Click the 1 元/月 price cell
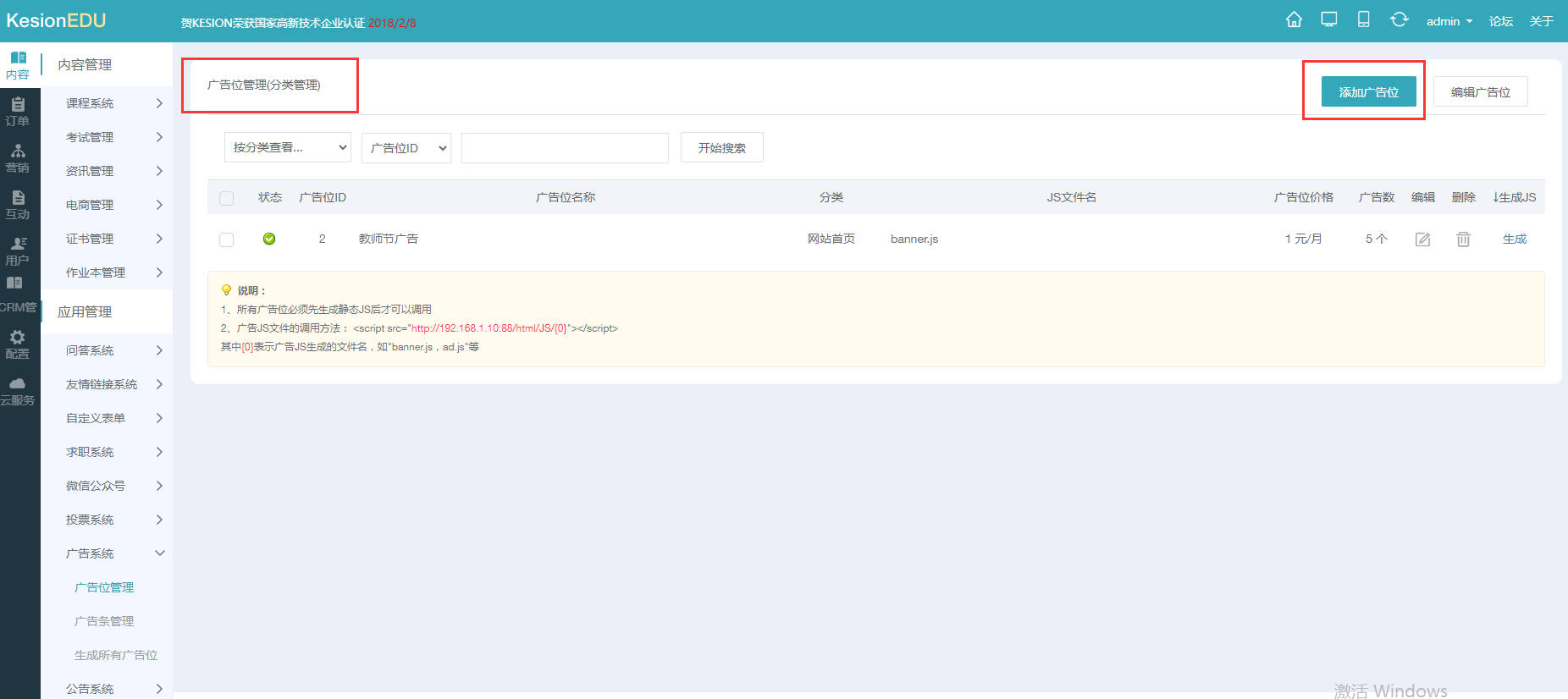1568x699 pixels. (1304, 239)
